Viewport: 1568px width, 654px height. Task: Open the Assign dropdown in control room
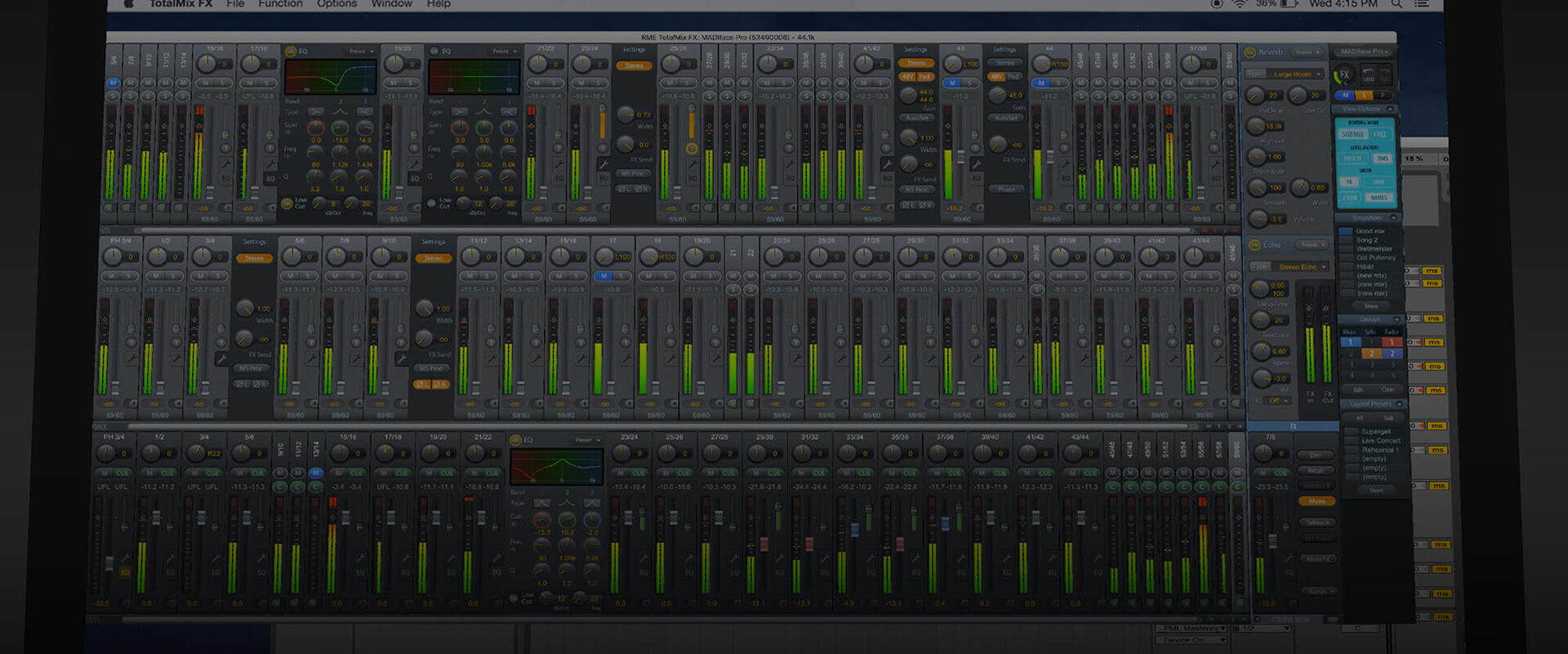click(x=1317, y=590)
